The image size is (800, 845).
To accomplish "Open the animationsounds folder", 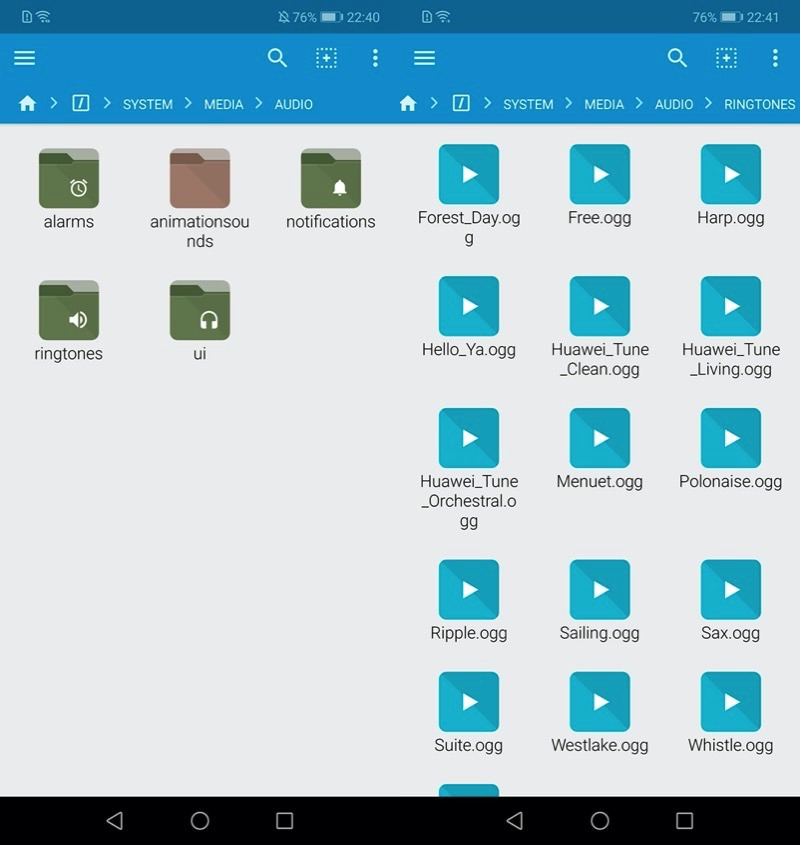I will coord(200,179).
